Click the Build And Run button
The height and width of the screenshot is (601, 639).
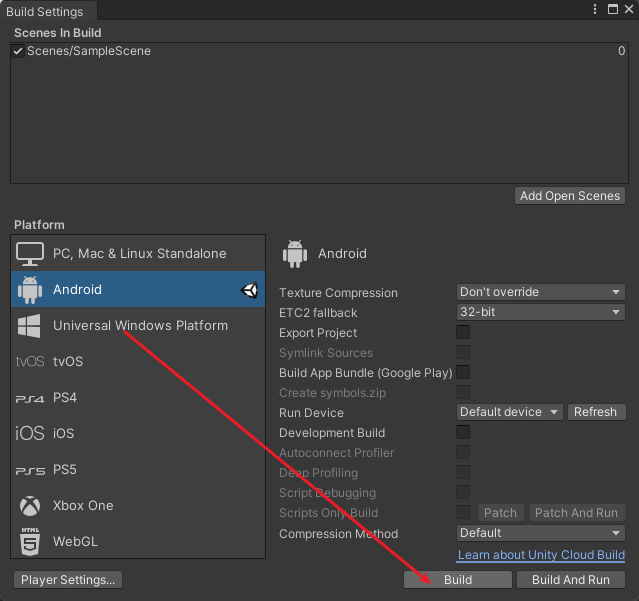[x=571, y=580]
